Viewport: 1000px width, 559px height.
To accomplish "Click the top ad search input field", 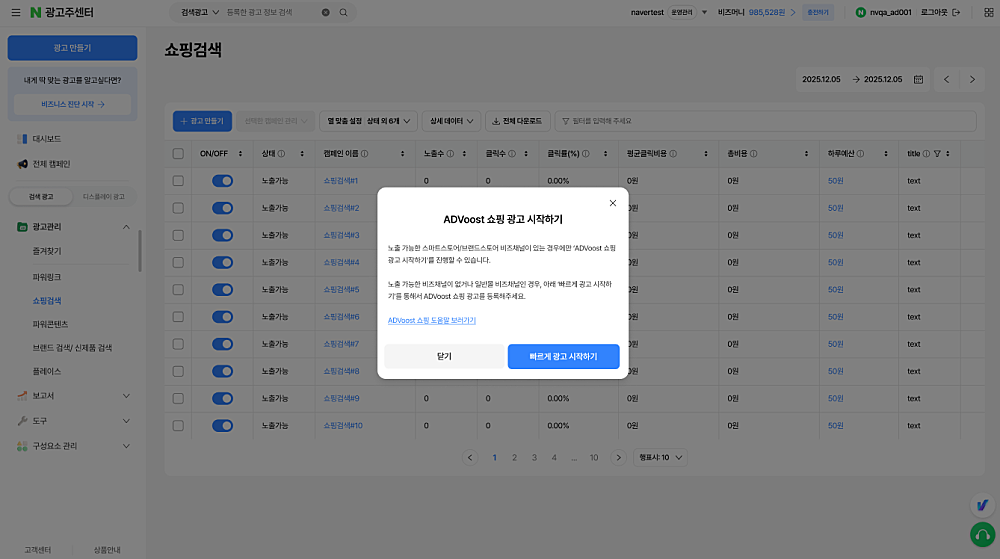I will tap(272, 12).
